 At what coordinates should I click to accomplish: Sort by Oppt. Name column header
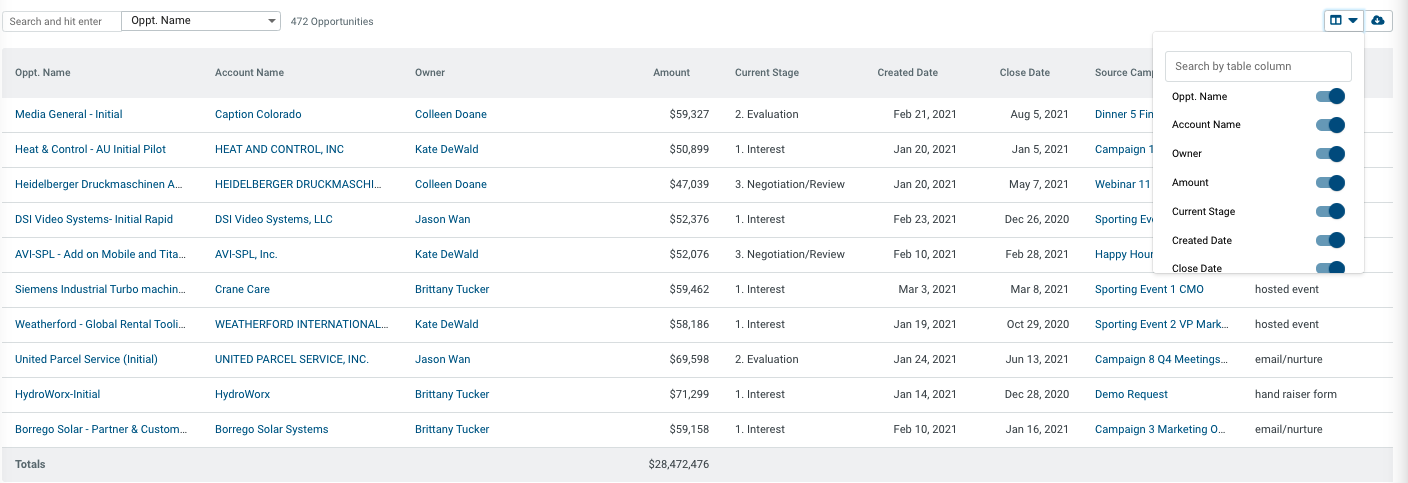[x=43, y=72]
